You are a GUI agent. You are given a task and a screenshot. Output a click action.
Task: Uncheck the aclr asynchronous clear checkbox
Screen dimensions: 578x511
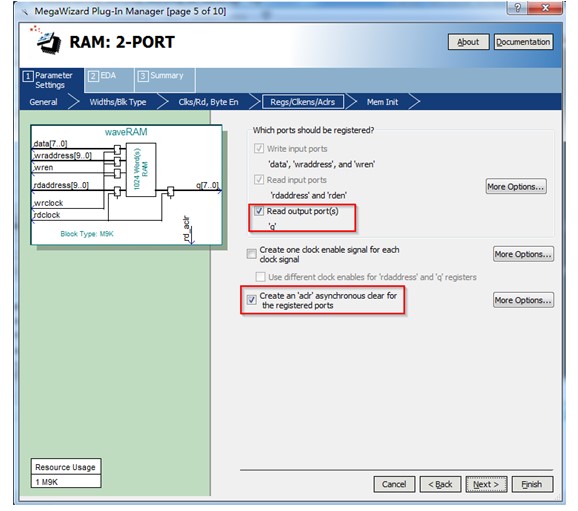point(251,300)
